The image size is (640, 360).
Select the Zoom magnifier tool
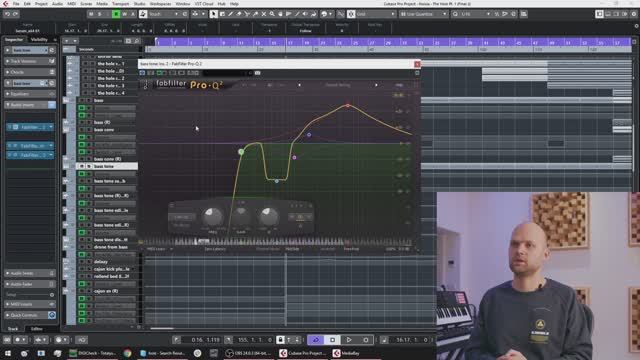tap(272, 14)
